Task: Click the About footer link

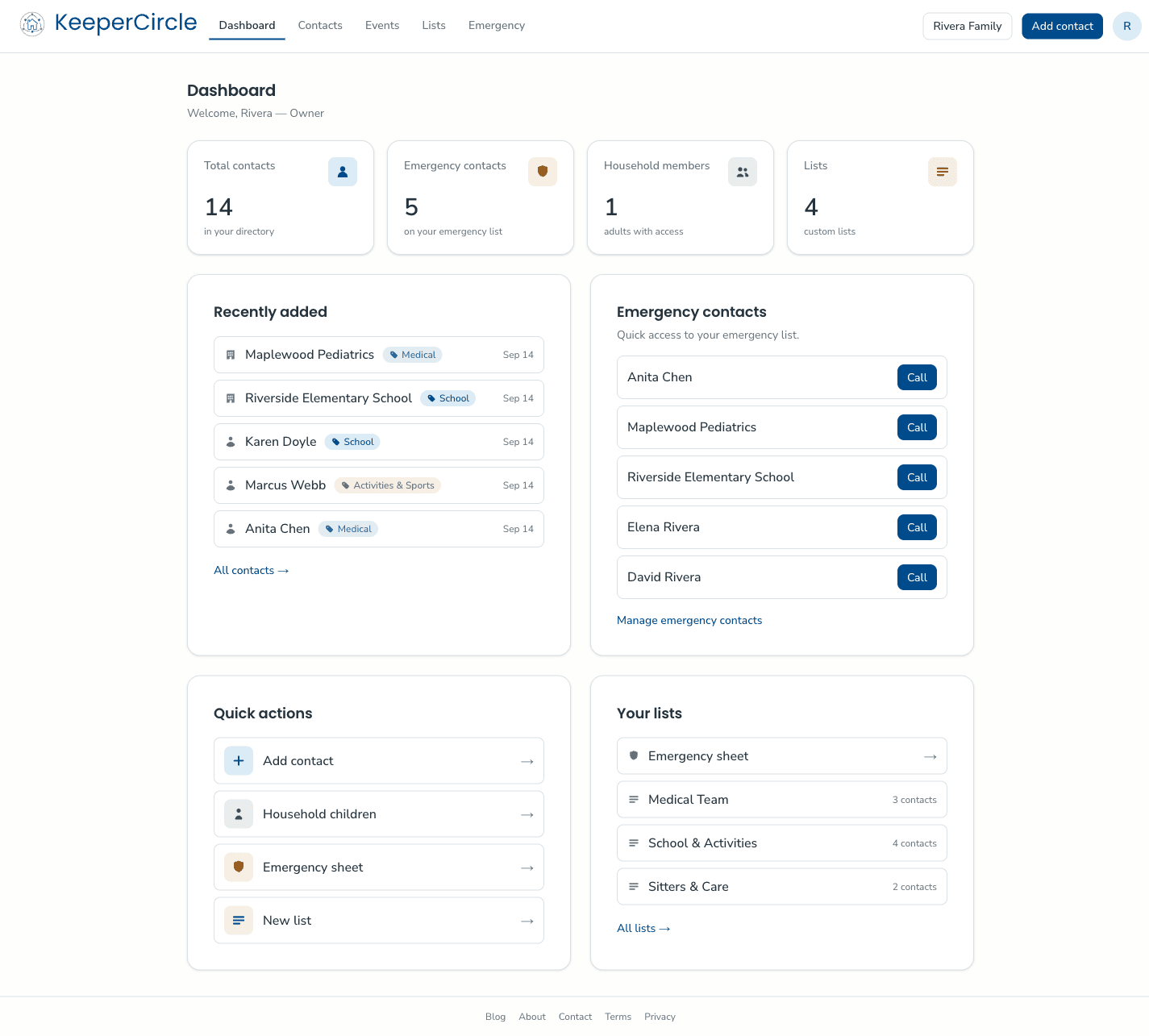Action: coord(532,1017)
